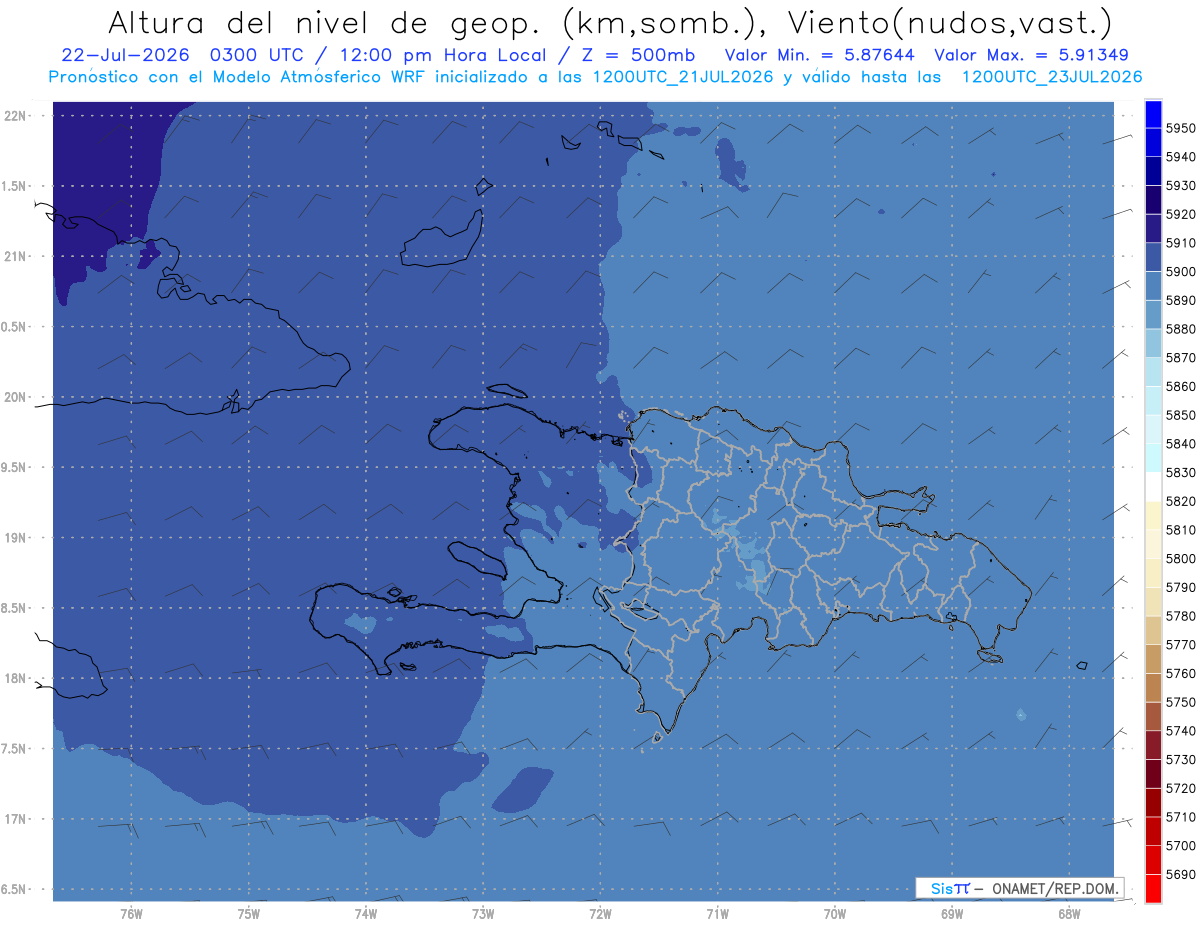
Task: Click the '5760' colorbar label
Action: coord(1181,674)
